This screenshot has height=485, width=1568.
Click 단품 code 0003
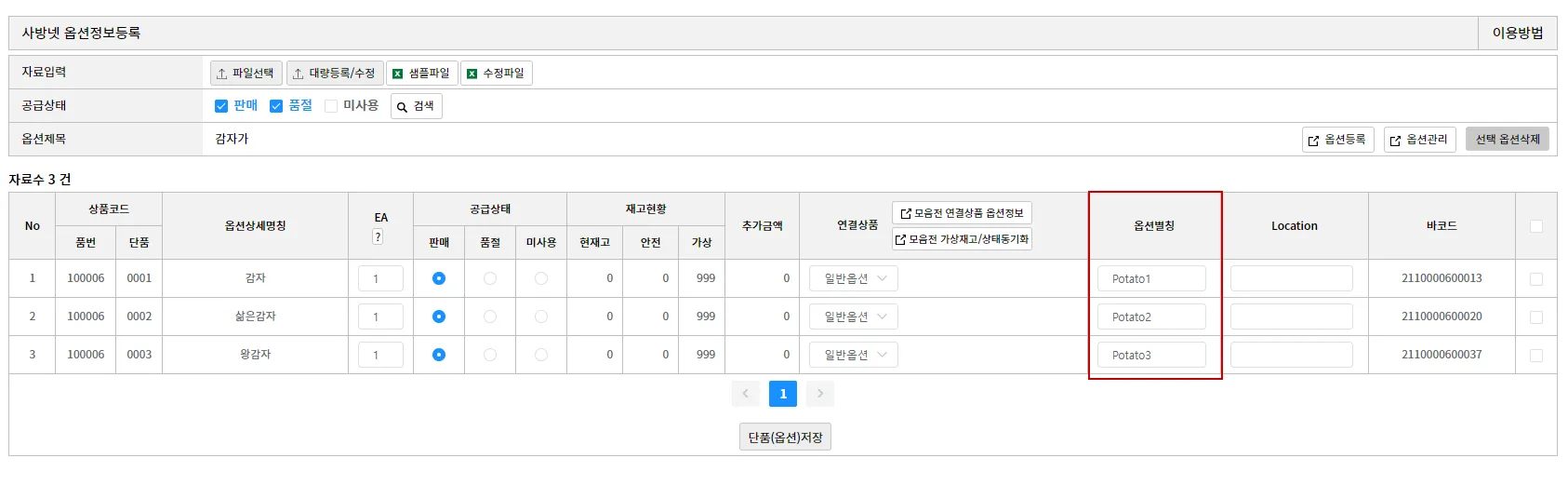(140, 355)
